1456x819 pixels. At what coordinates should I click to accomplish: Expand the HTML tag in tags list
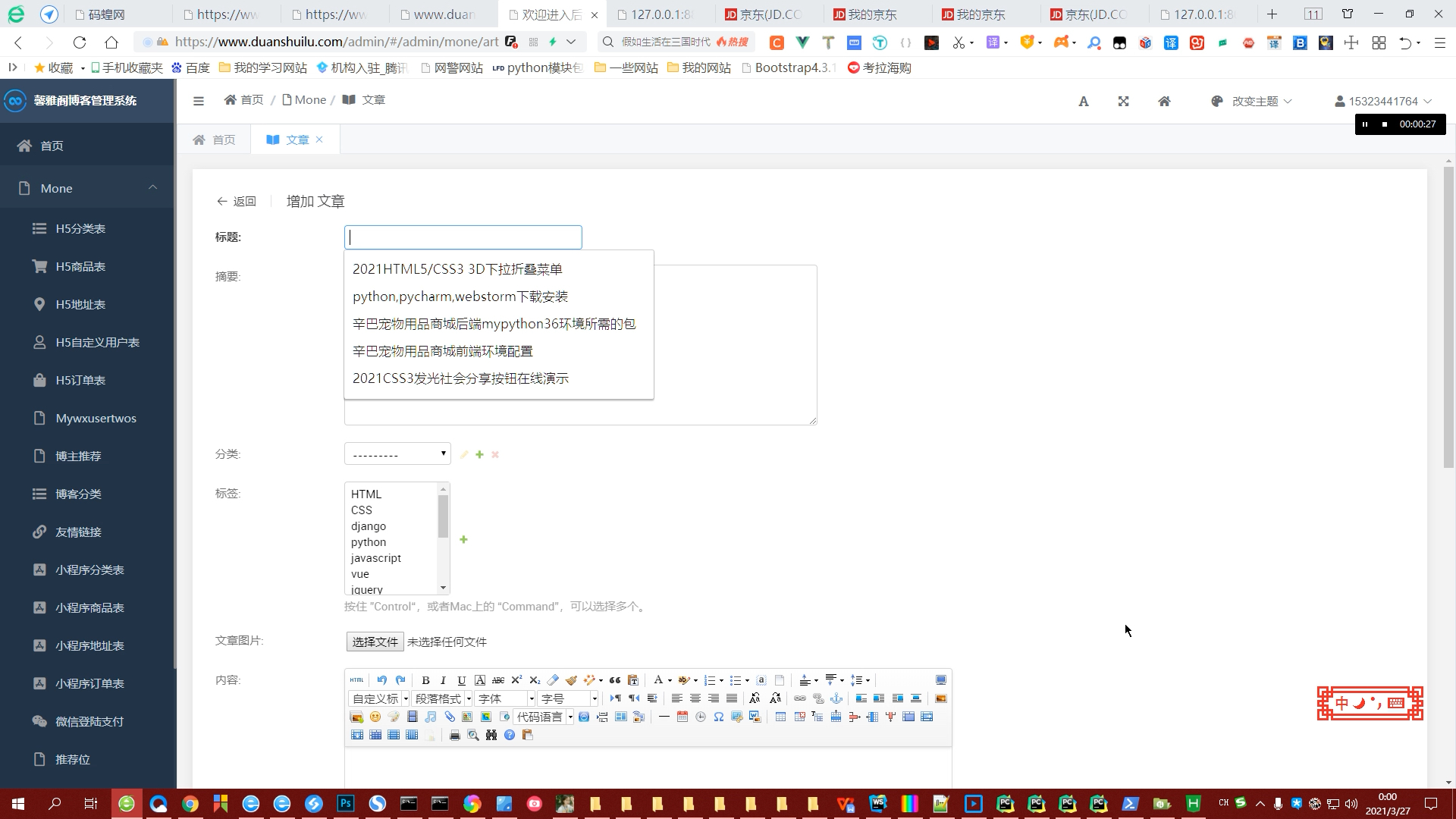367,494
